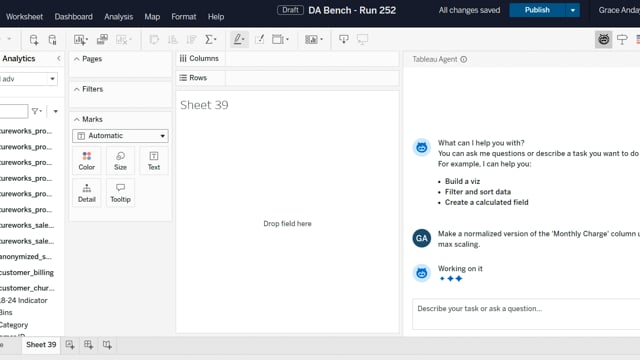Open the Publish dropdown arrow
Image resolution: width=640 pixels, height=360 pixels.
pyautogui.click(x=573, y=10)
